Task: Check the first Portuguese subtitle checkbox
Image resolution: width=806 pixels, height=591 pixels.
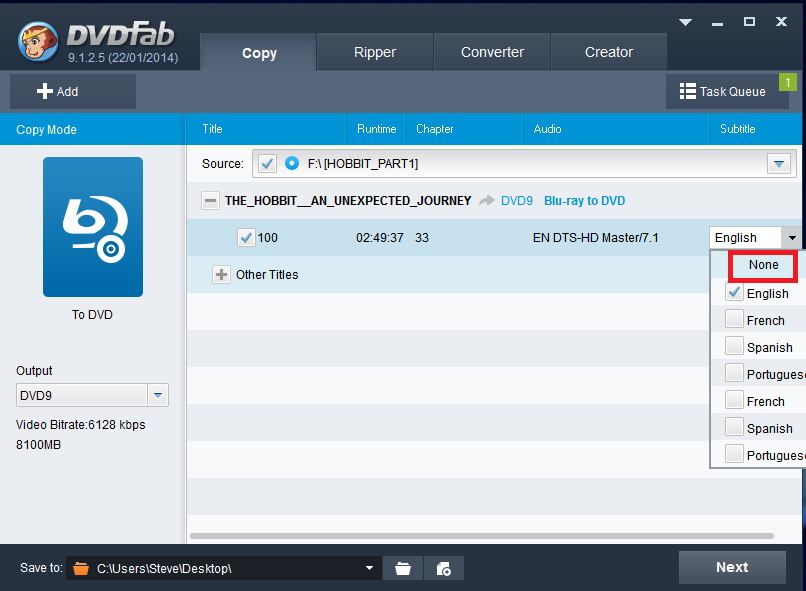Action: tap(734, 373)
